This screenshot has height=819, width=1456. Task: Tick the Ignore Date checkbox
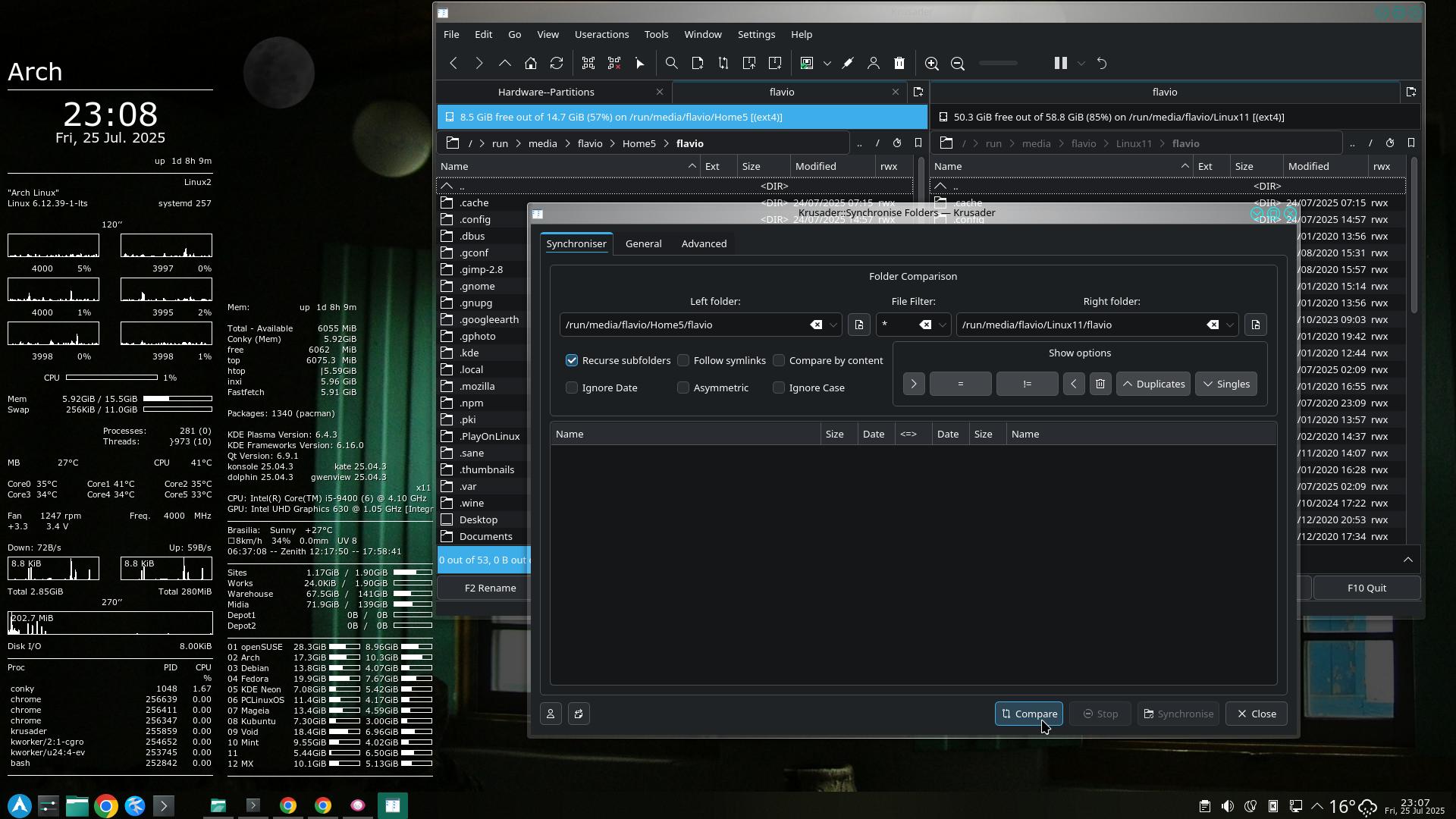pos(572,388)
